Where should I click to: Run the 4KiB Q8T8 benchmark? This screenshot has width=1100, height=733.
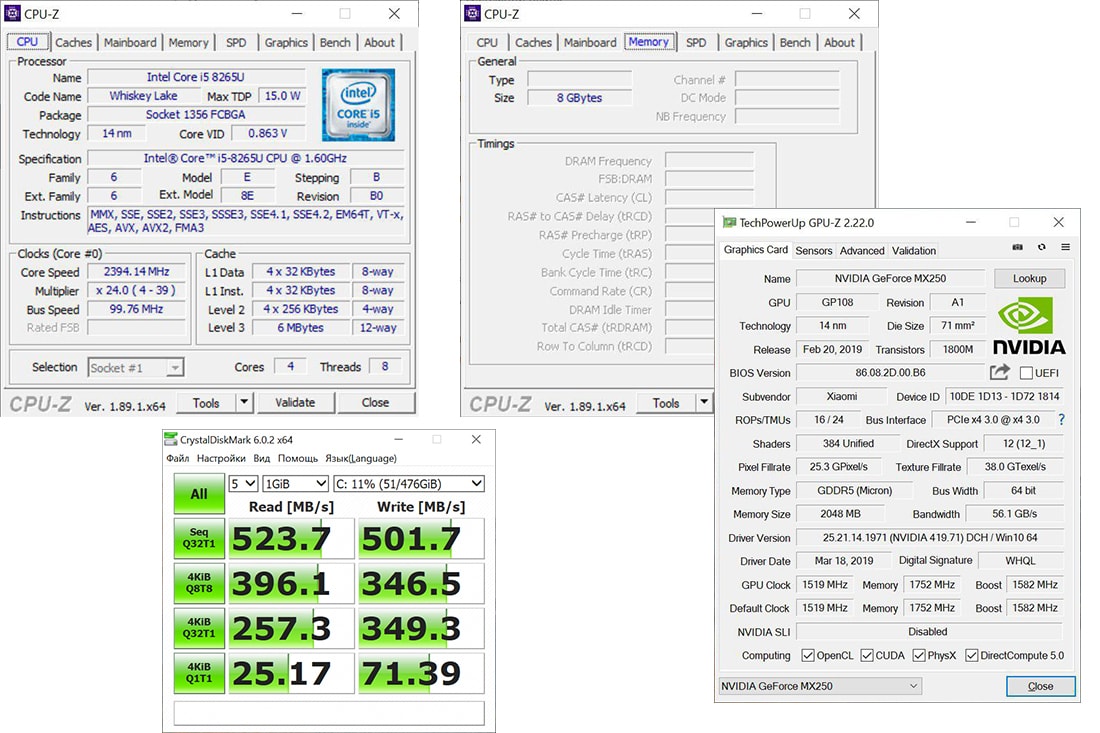pyautogui.click(x=199, y=583)
